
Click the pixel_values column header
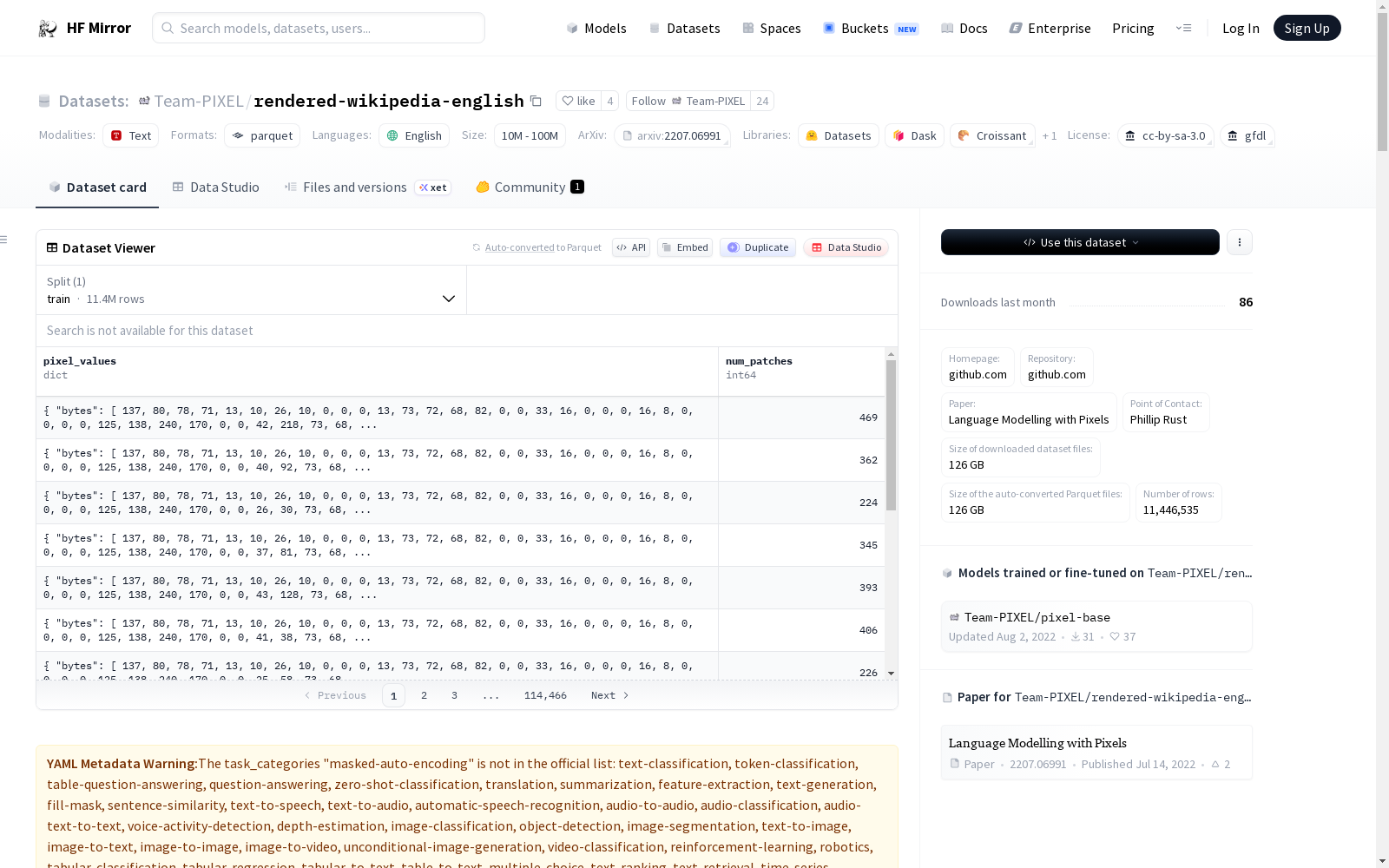tap(377, 372)
